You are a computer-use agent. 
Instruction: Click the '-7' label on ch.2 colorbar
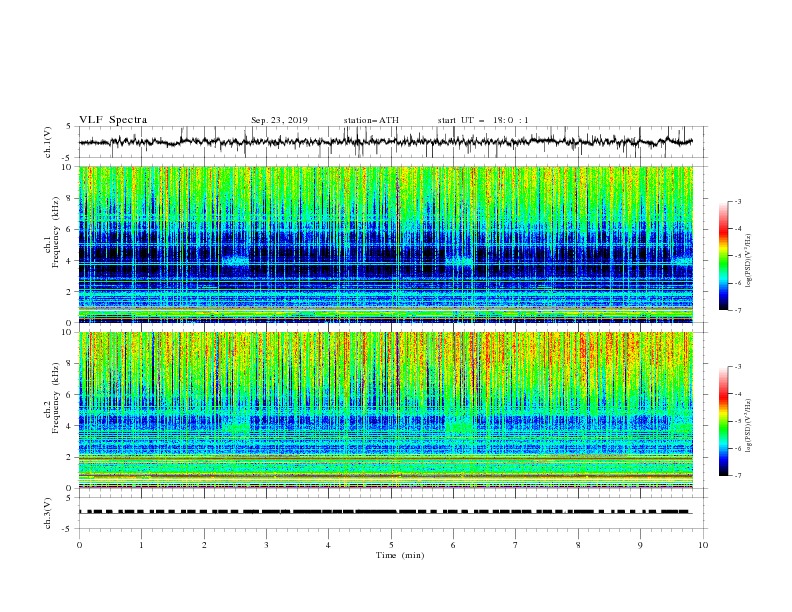click(x=738, y=476)
